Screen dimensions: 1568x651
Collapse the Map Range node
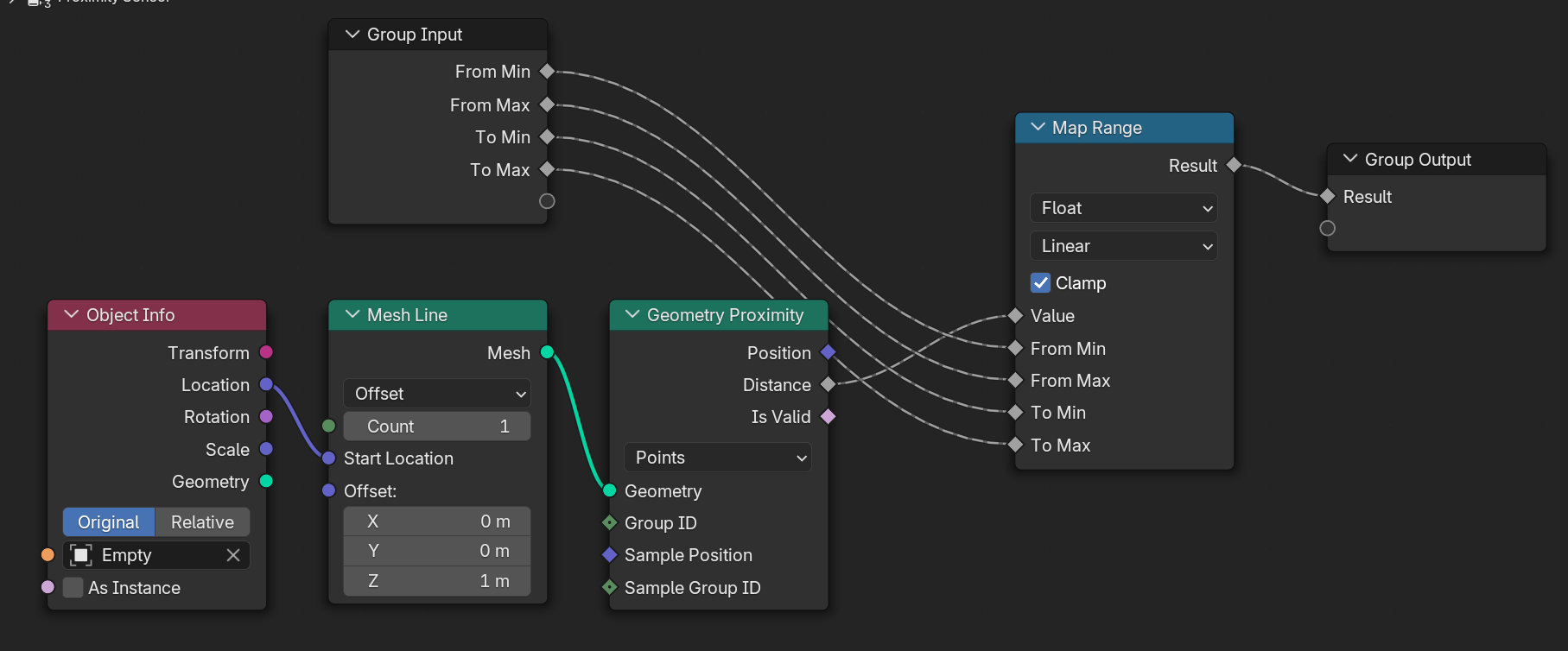click(x=1038, y=127)
